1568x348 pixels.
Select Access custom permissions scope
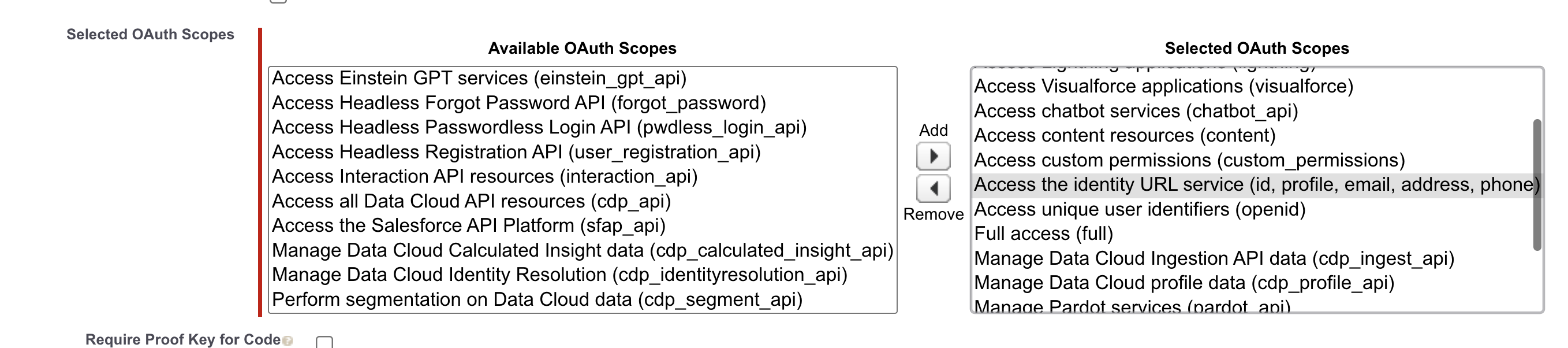pyautogui.click(x=1189, y=160)
